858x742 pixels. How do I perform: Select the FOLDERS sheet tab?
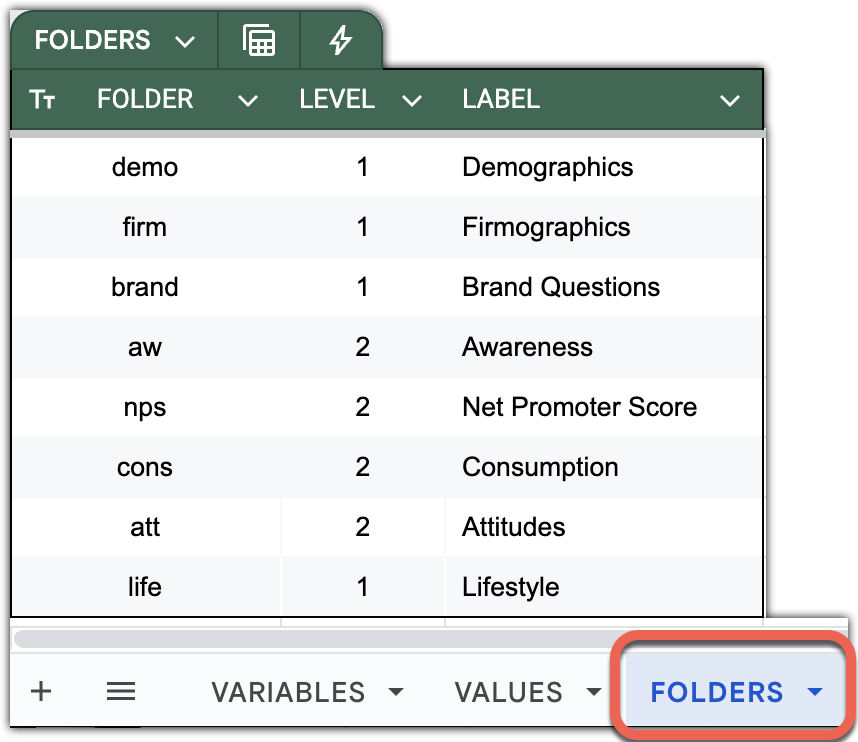716,692
